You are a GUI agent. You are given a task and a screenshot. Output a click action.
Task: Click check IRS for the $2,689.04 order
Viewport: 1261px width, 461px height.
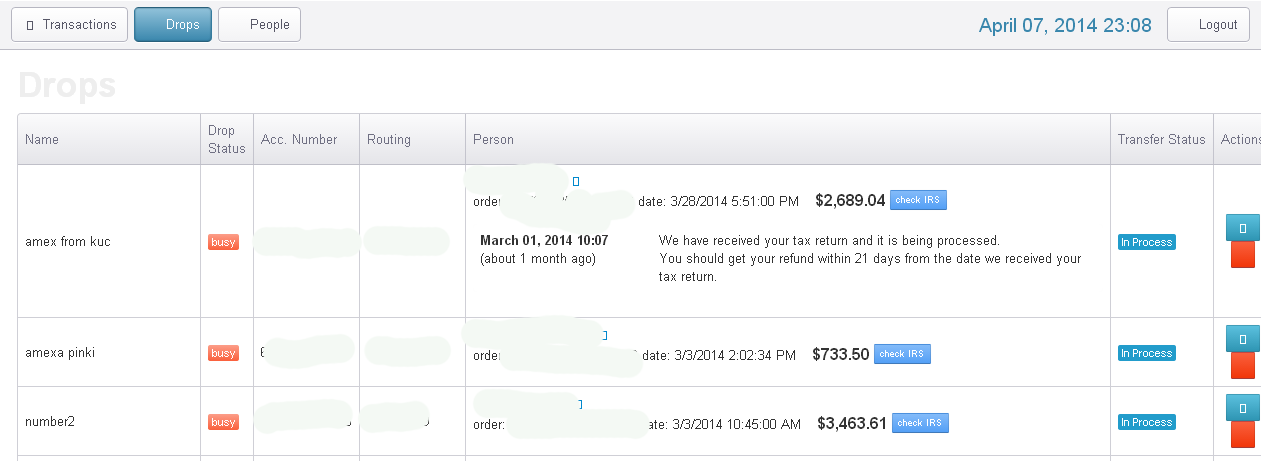click(x=918, y=200)
